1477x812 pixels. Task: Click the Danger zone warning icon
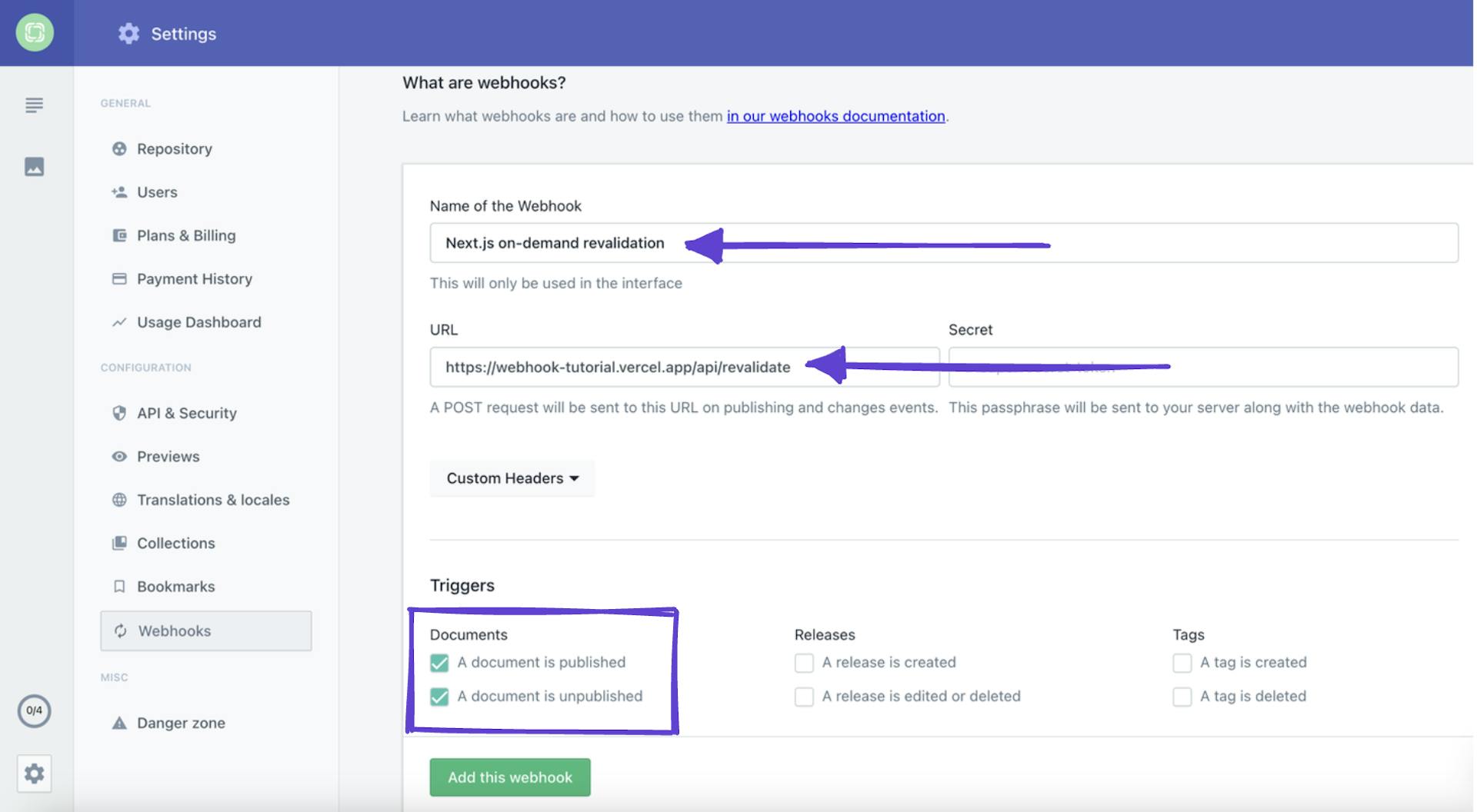click(120, 722)
